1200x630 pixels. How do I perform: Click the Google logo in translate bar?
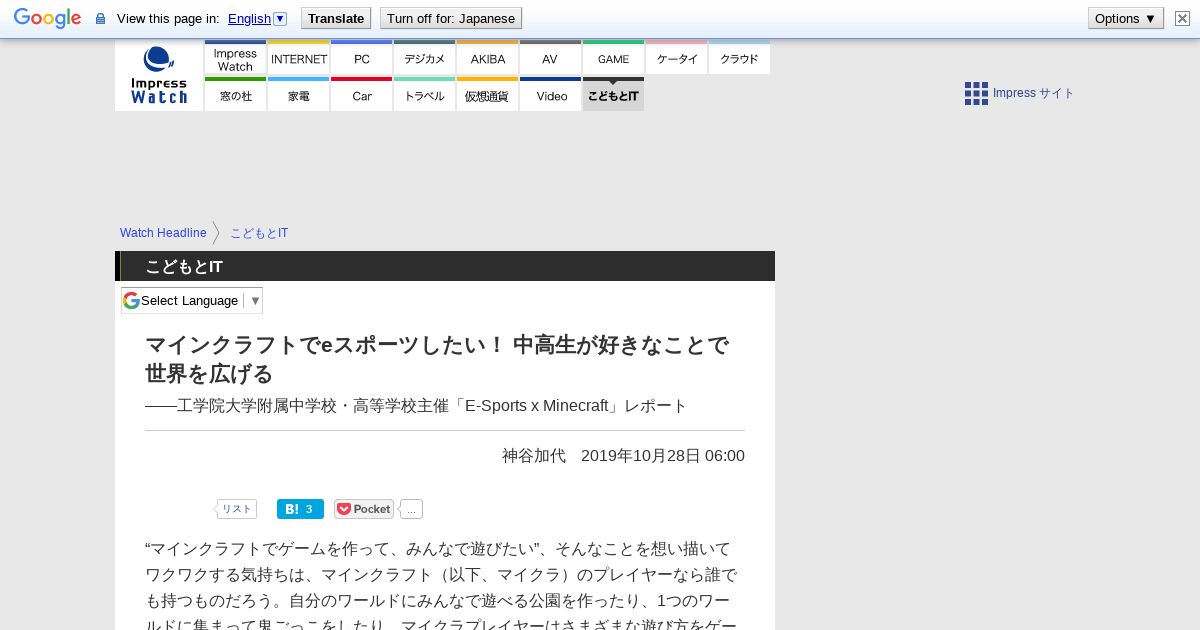click(x=47, y=18)
